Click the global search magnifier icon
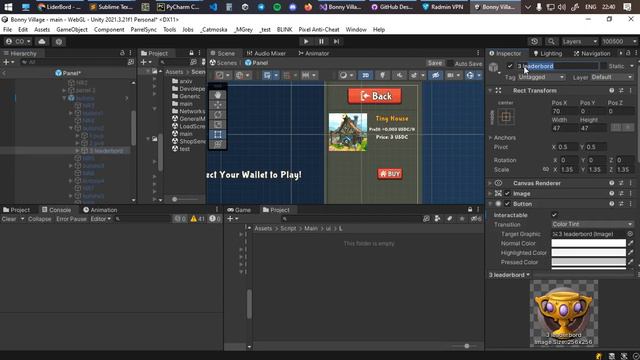 pos(551,41)
